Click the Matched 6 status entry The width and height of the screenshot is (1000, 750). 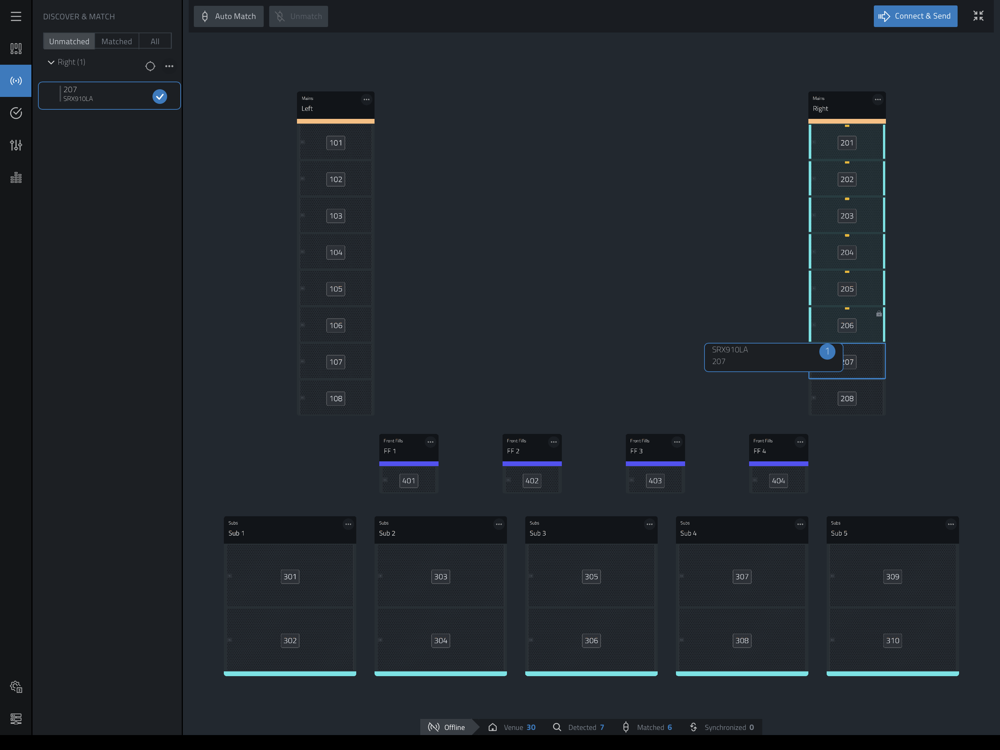(647, 727)
